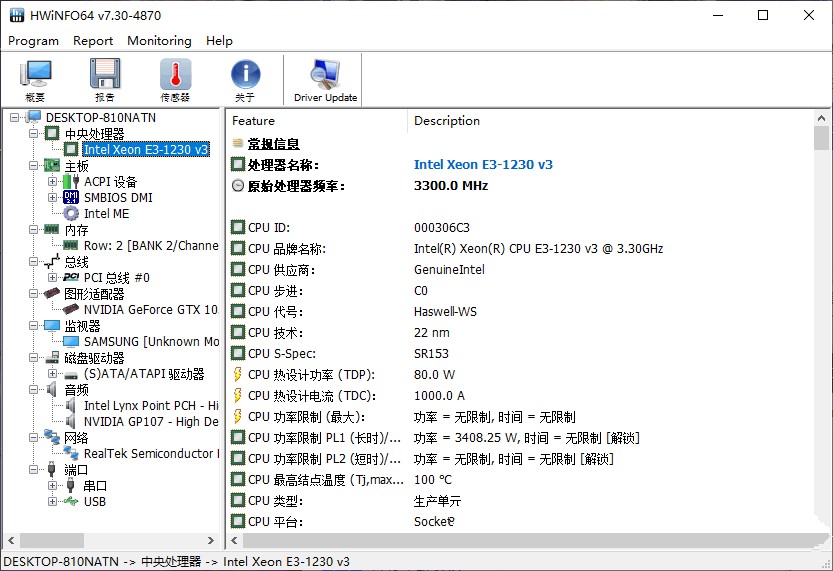Click the 磁盘驱动器 disk drive icon
833x571 pixels.
pos(52,357)
